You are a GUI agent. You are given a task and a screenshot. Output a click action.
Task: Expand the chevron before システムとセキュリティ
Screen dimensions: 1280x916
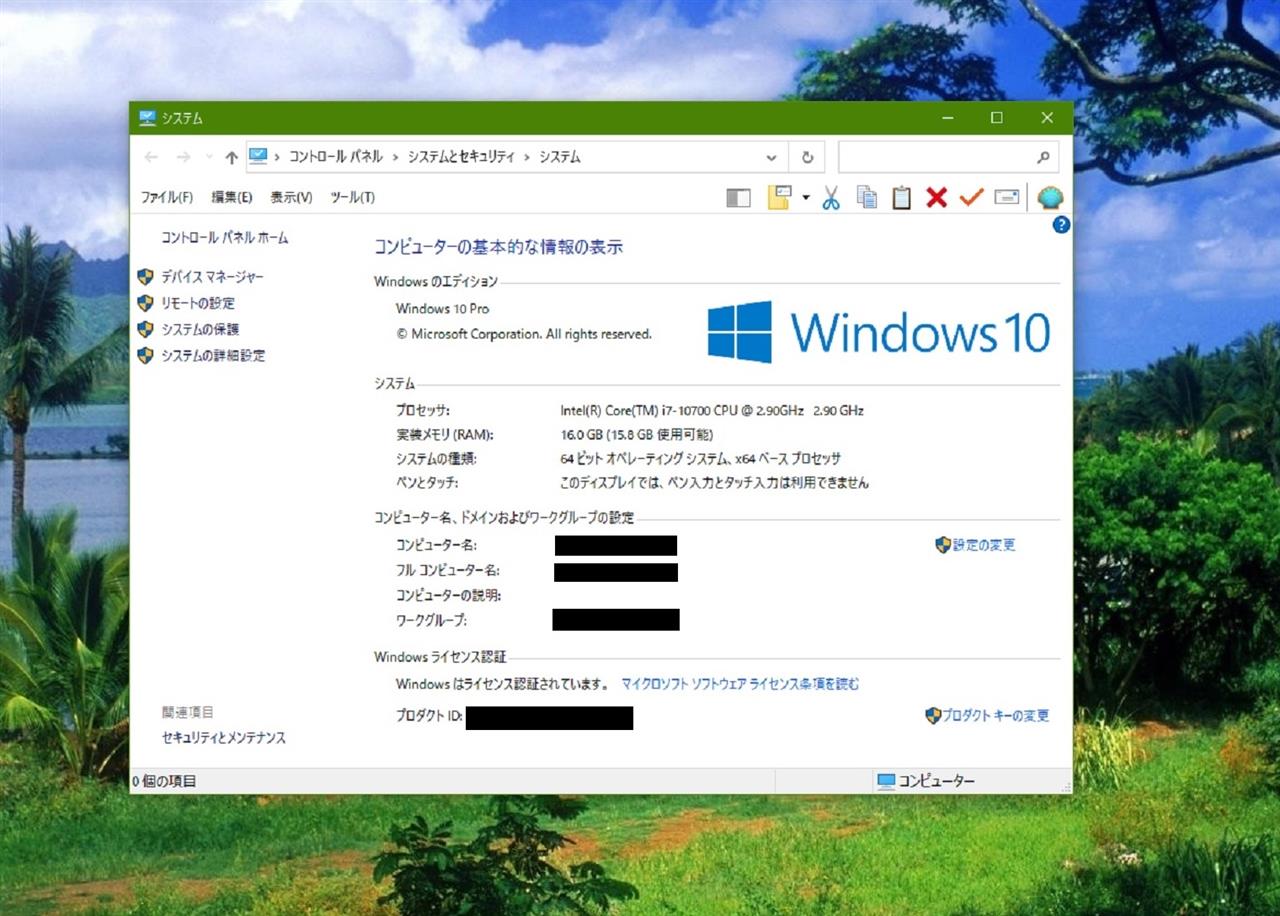pyautogui.click(x=396, y=157)
